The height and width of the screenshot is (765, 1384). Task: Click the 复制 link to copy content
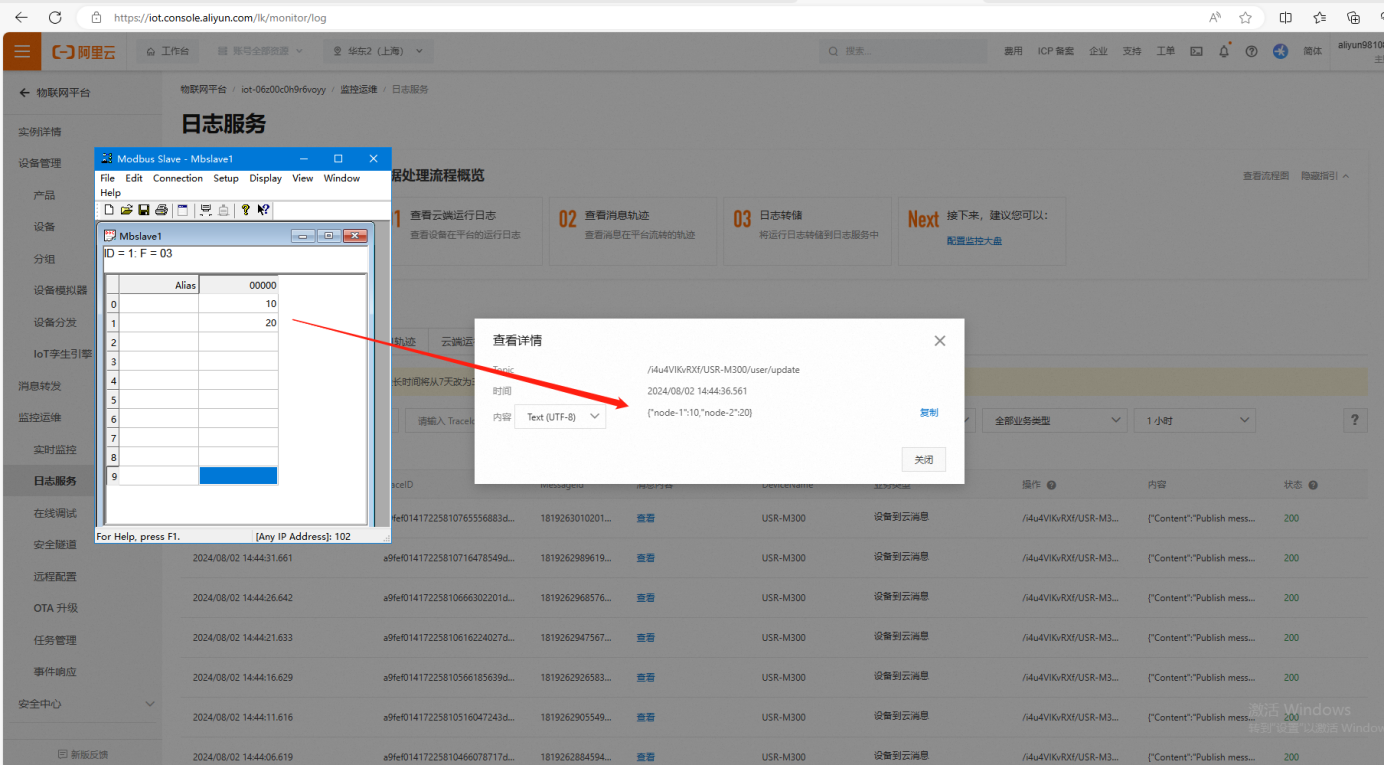point(929,413)
